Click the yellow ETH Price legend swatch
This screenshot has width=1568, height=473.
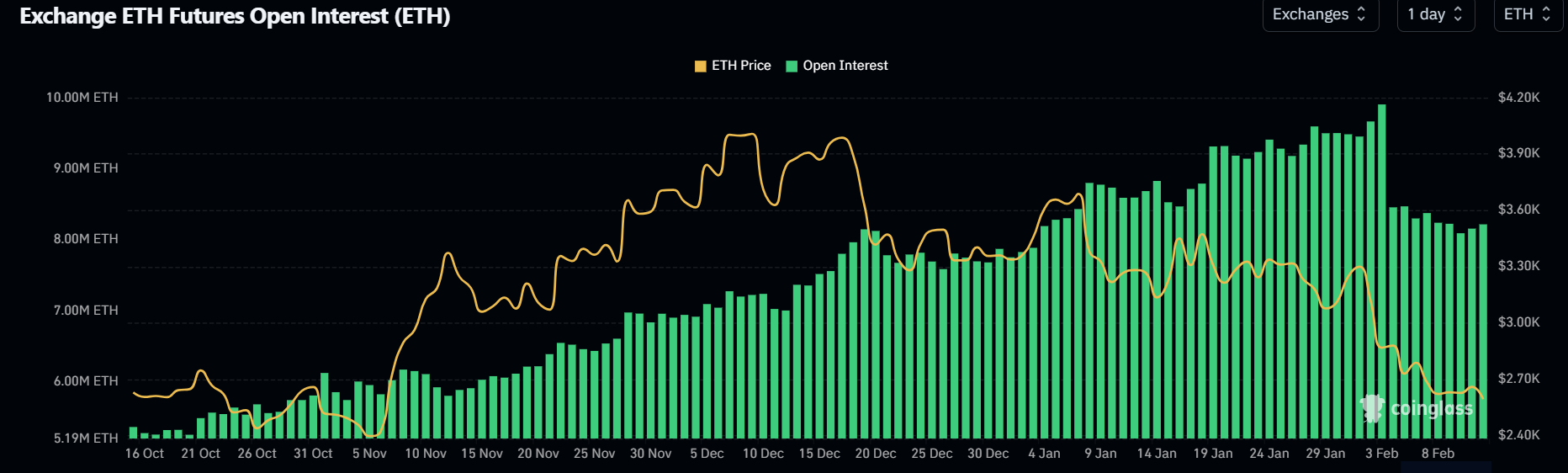[x=700, y=66]
